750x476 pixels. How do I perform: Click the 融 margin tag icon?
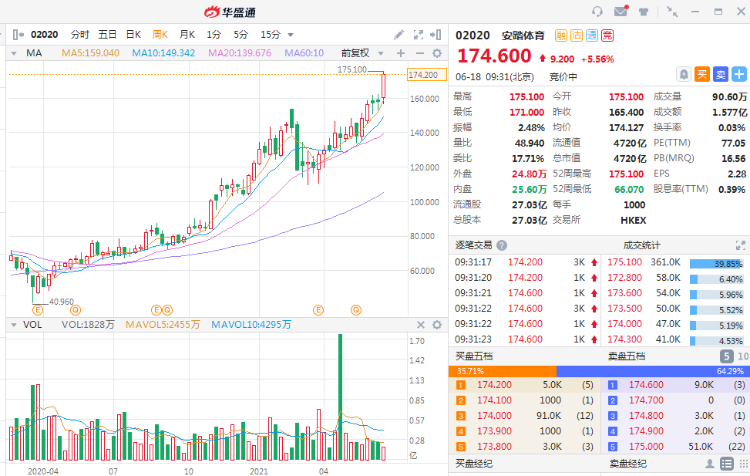coord(561,35)
